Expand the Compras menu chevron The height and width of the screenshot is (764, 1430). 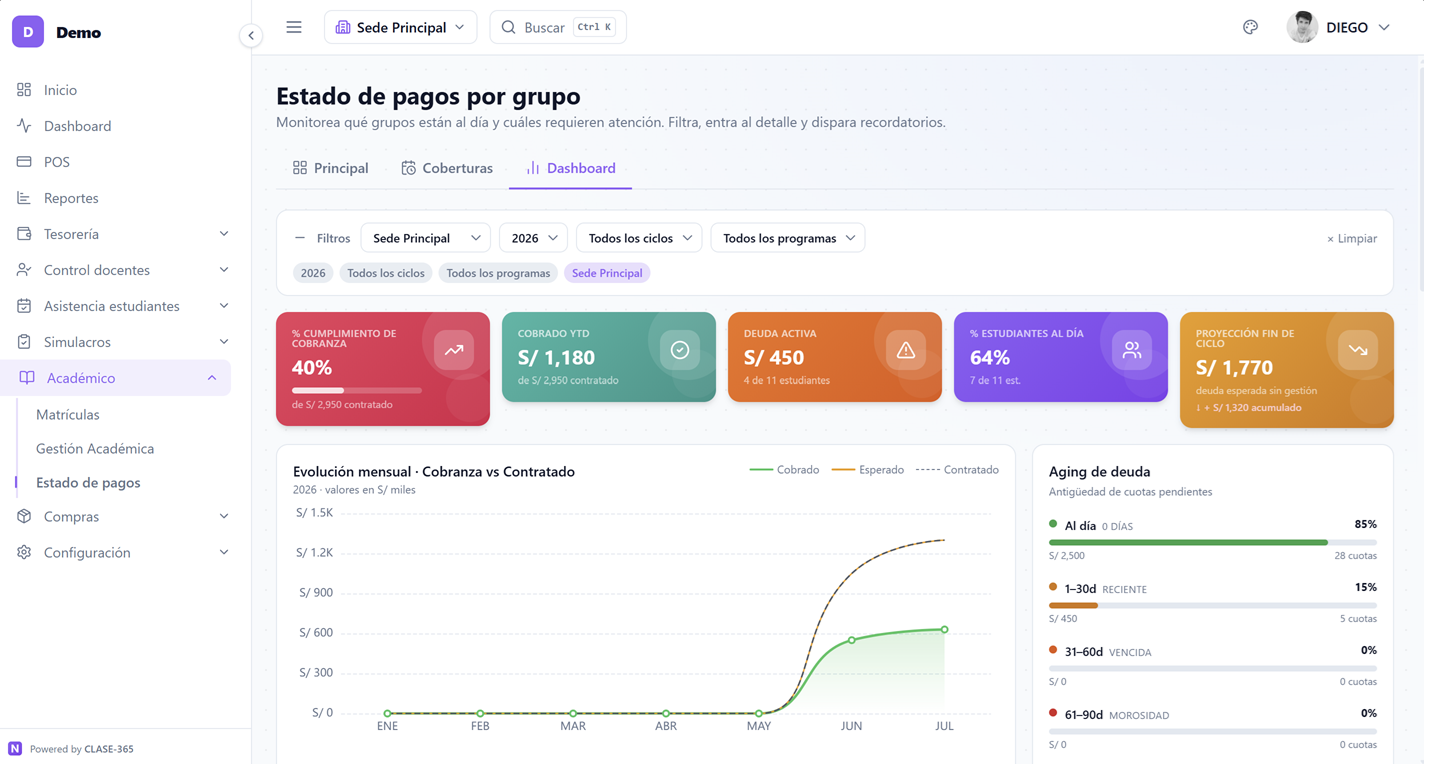click(x=224, y=517)
